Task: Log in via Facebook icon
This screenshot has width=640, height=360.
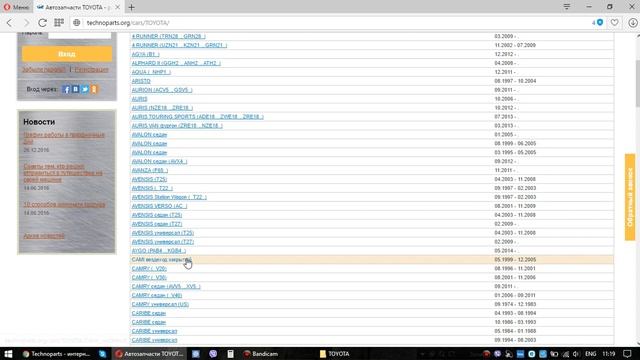Action: click(66, 89)
